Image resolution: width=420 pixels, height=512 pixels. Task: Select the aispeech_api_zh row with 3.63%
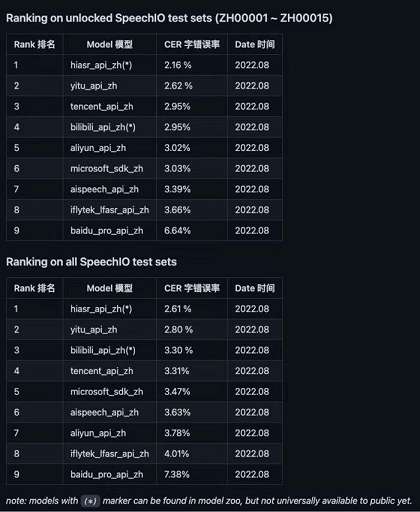(x=144, y=412)
